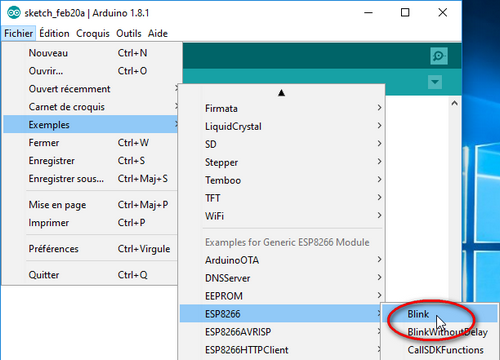Open the Édition menu
Viewport: 500px width, 360px height.
[x=54, y=33]
